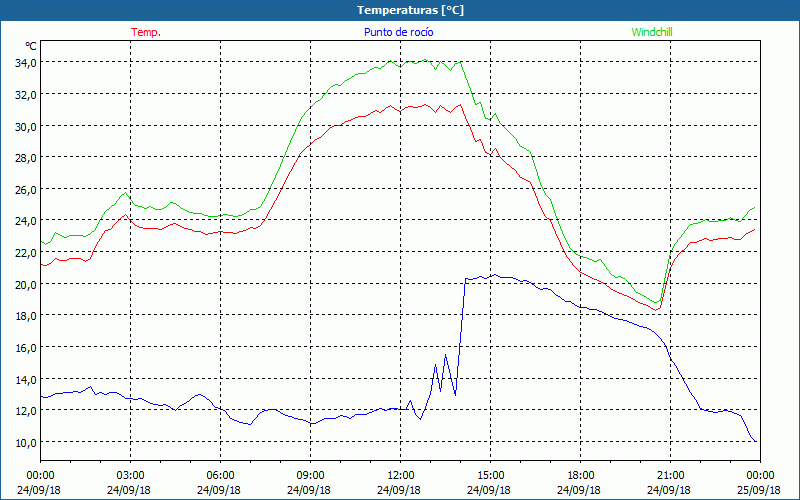Screen dimensions: 800x500
Task: Select the red Temp. legend label
Action: pyautogui.click(x=146, y=32)
